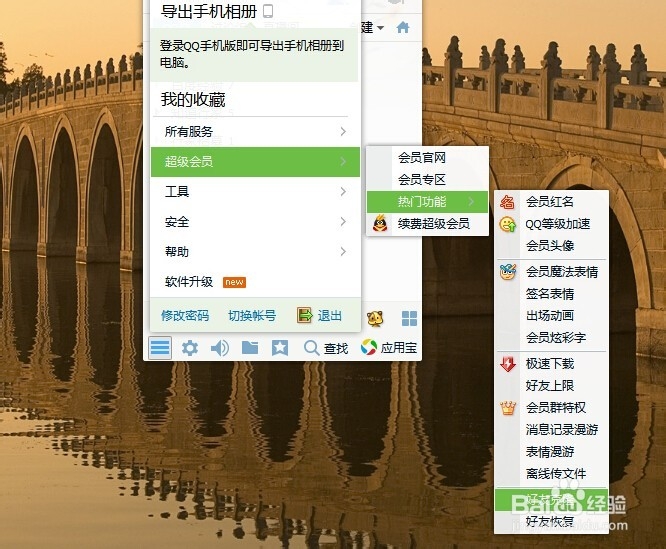
Task: Open the dropdown arrow next to the home icon
Action: (x=381, y=28)
